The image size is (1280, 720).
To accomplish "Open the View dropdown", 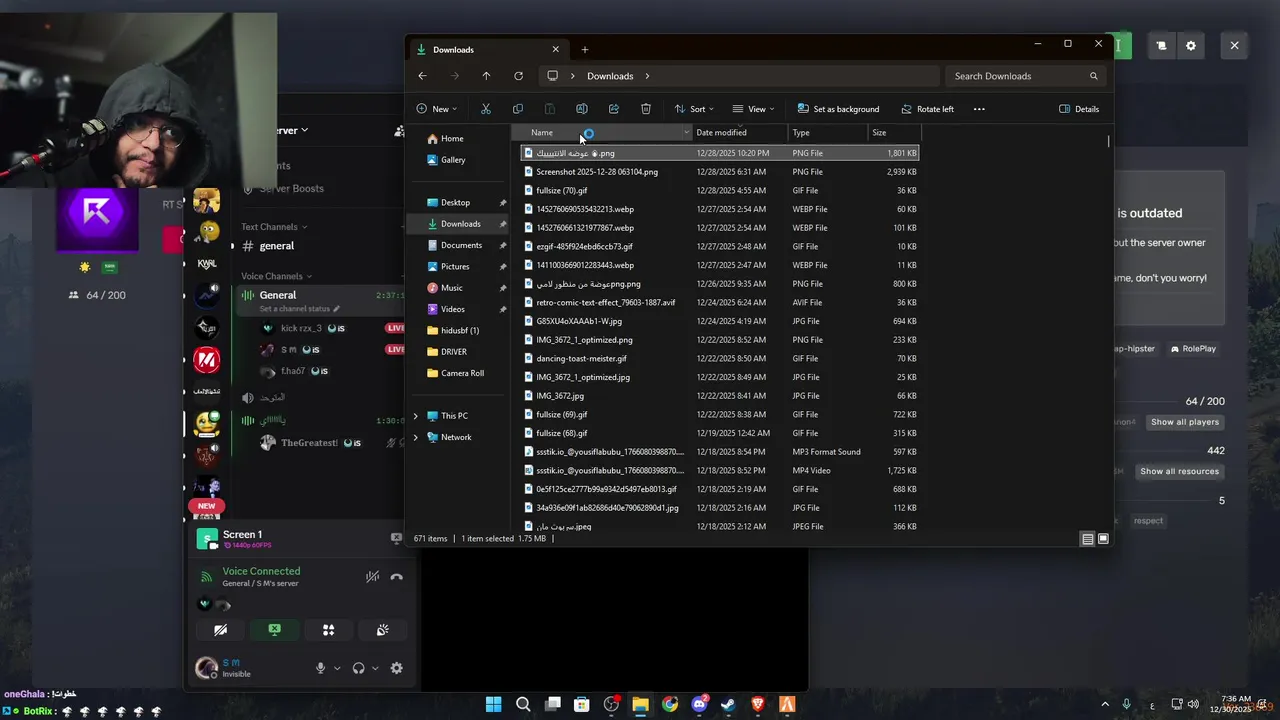I will tap(753, 109).
